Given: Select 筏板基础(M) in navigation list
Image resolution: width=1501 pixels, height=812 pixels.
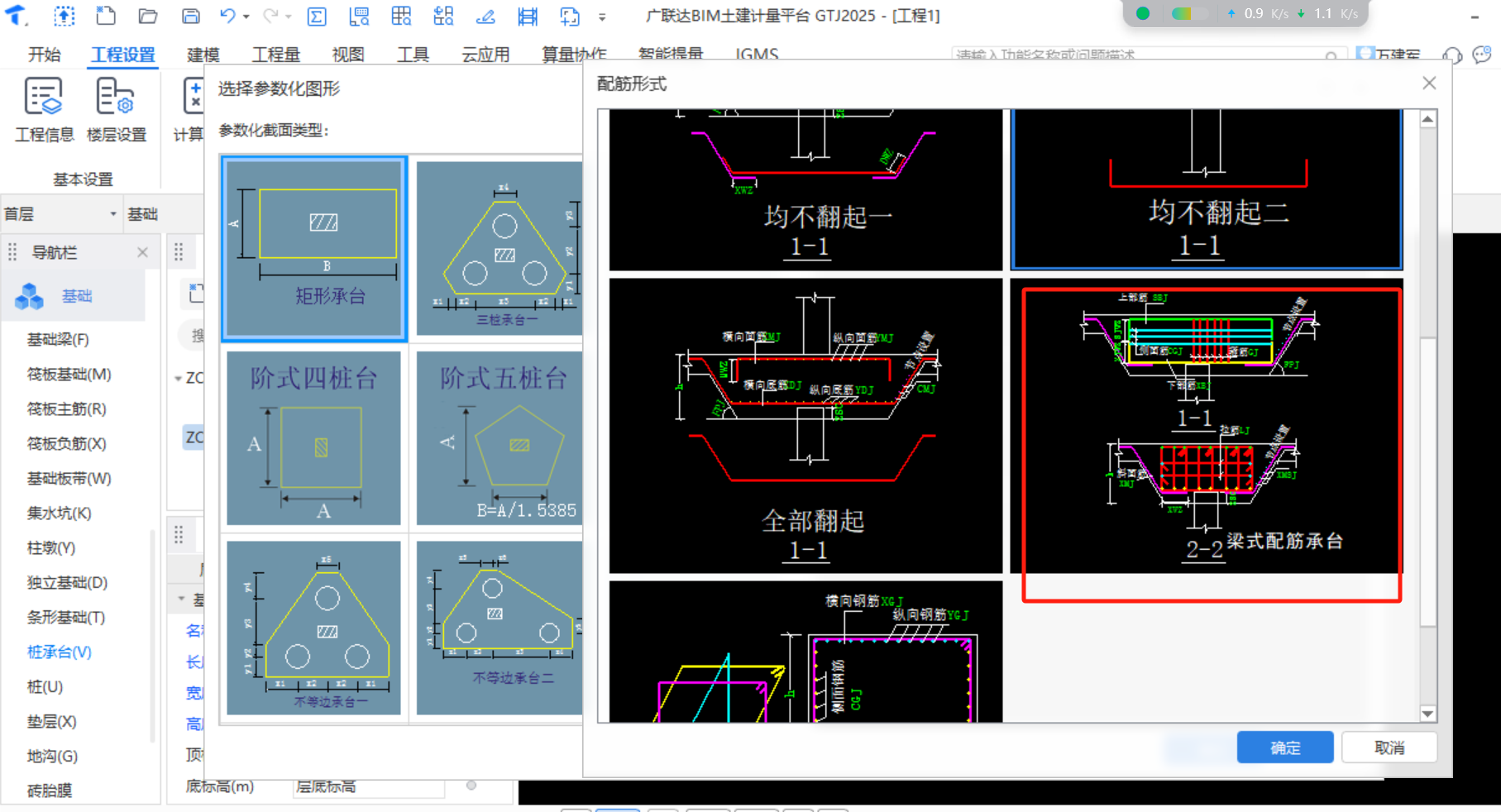Looking at the screenshot, I should click(69, 374).
